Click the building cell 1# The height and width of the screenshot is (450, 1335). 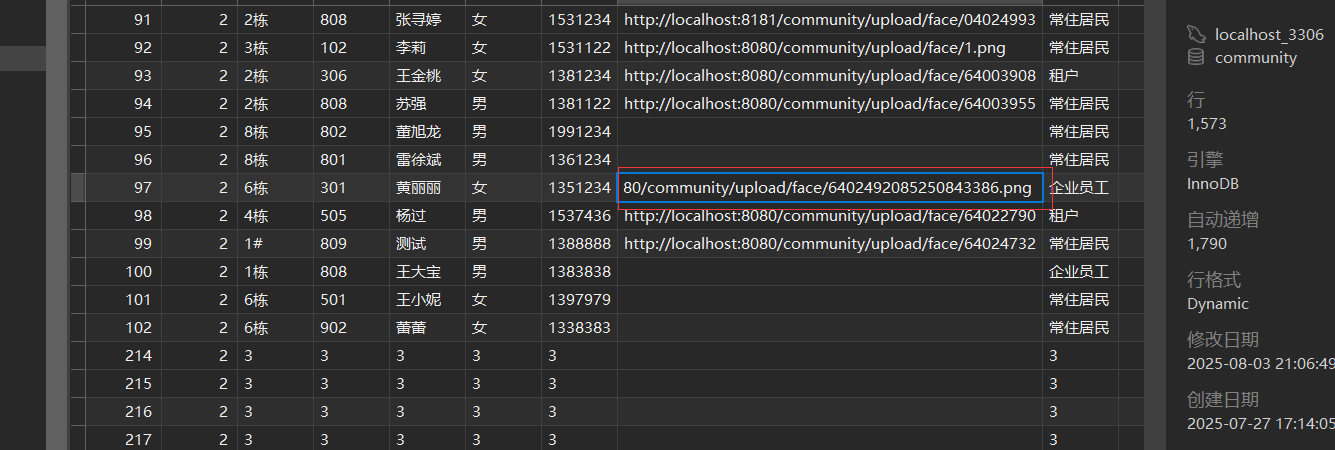[x=275, y=244]
